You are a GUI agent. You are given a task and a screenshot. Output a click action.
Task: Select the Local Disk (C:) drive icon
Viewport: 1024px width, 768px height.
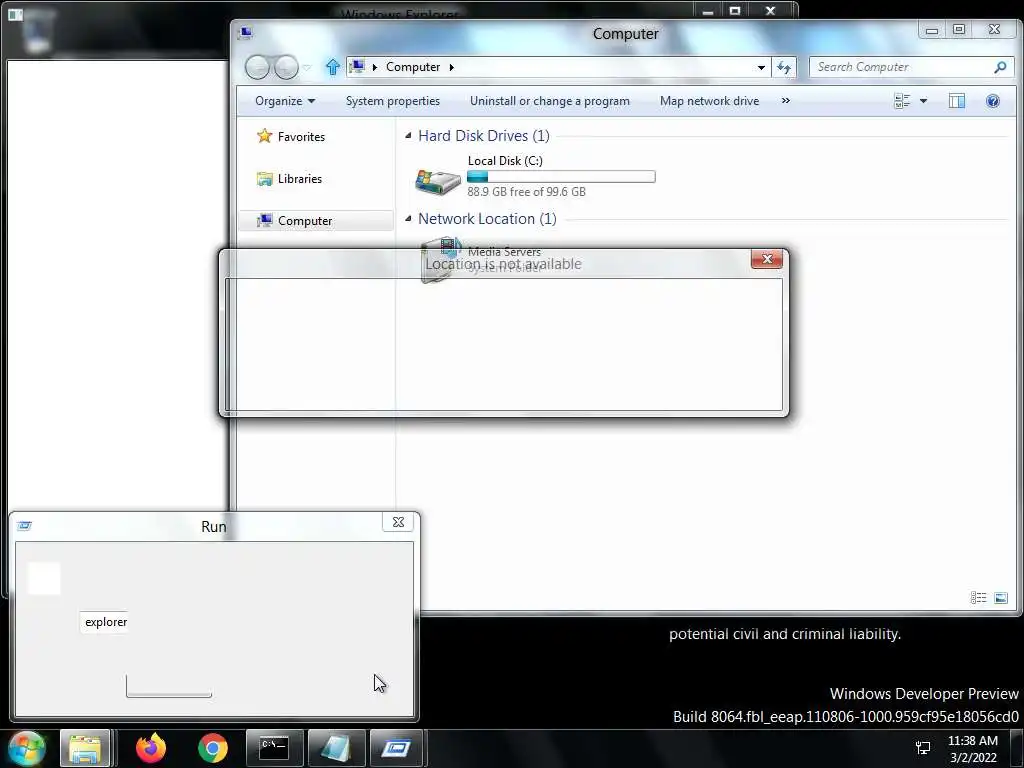438,180
